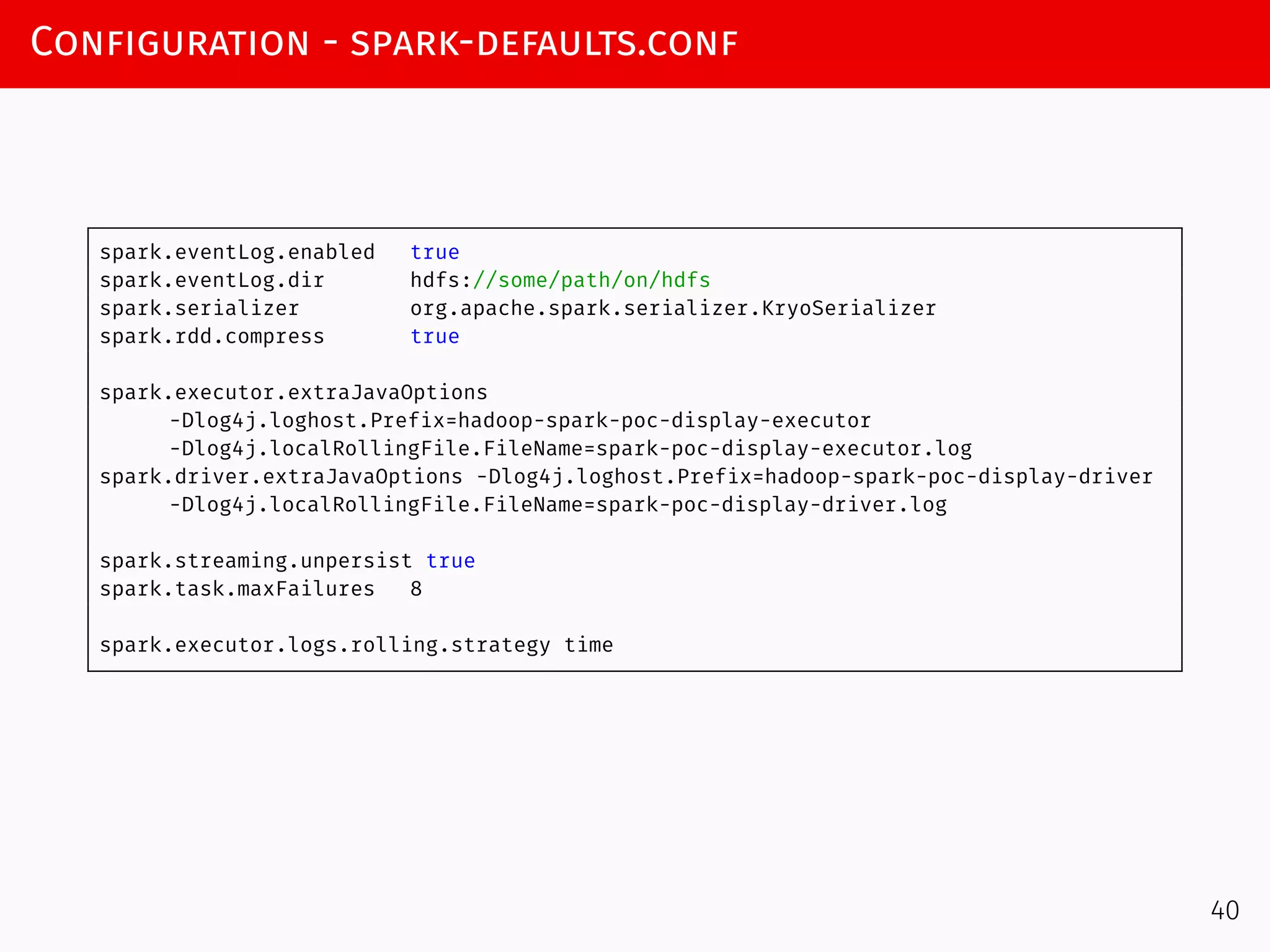Click the 'FileName=spark-poc-display-driver.log' line
This screenshot has height=952, width=1270.
pyautogui.click(x=558, y=505)
